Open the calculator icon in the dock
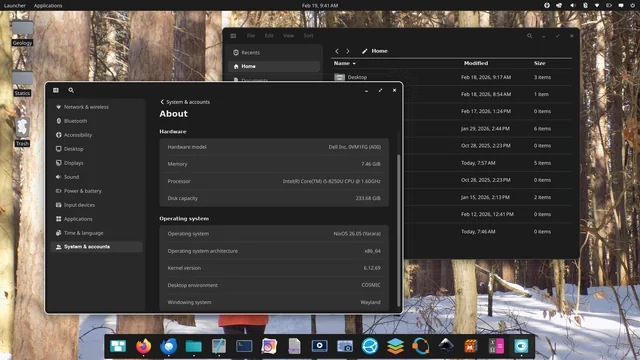The width and height of the screenshot is (640, 360). coord(496,346)
